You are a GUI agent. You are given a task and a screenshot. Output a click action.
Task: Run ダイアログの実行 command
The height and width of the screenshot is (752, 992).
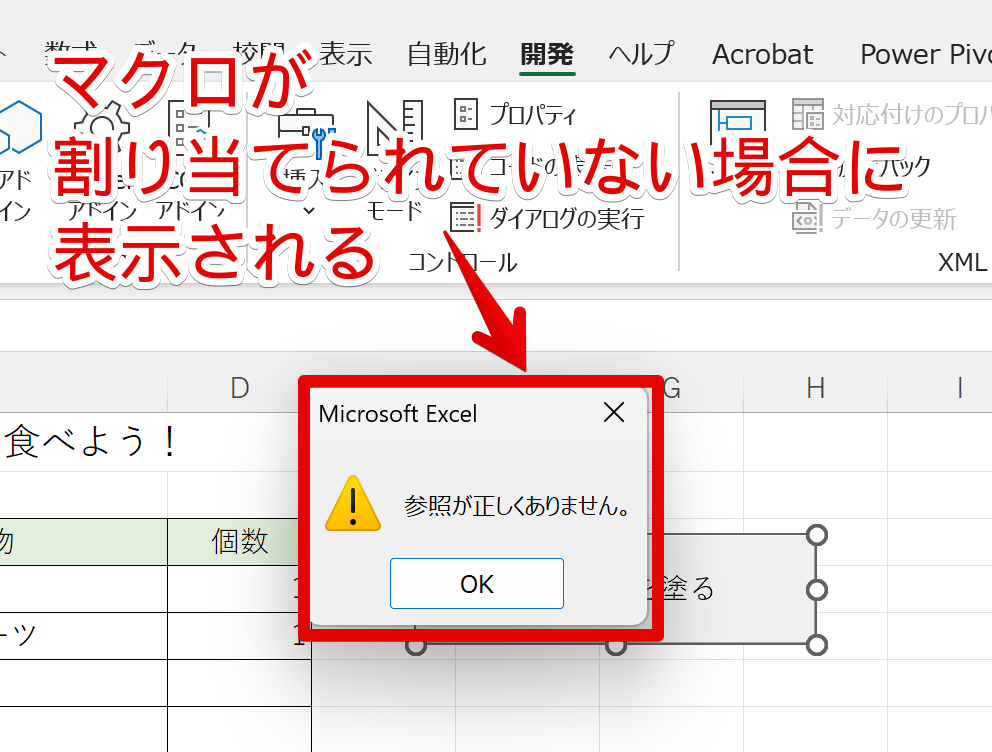548,218
